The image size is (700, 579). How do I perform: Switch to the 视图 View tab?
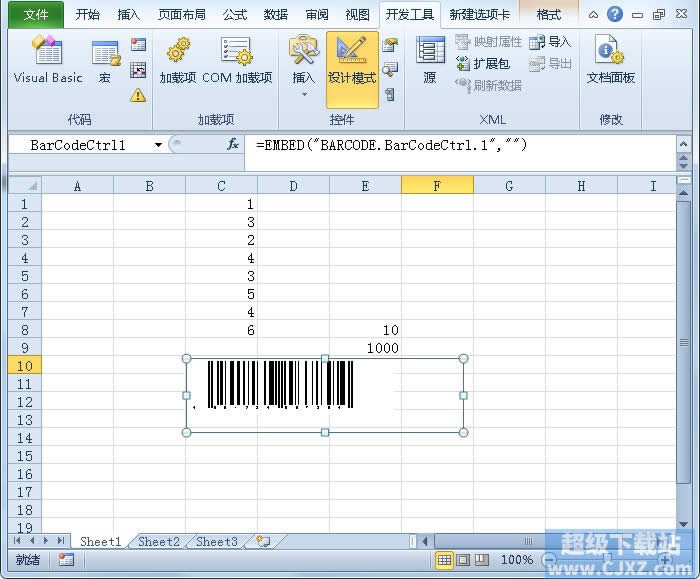[x=358, y=15]
